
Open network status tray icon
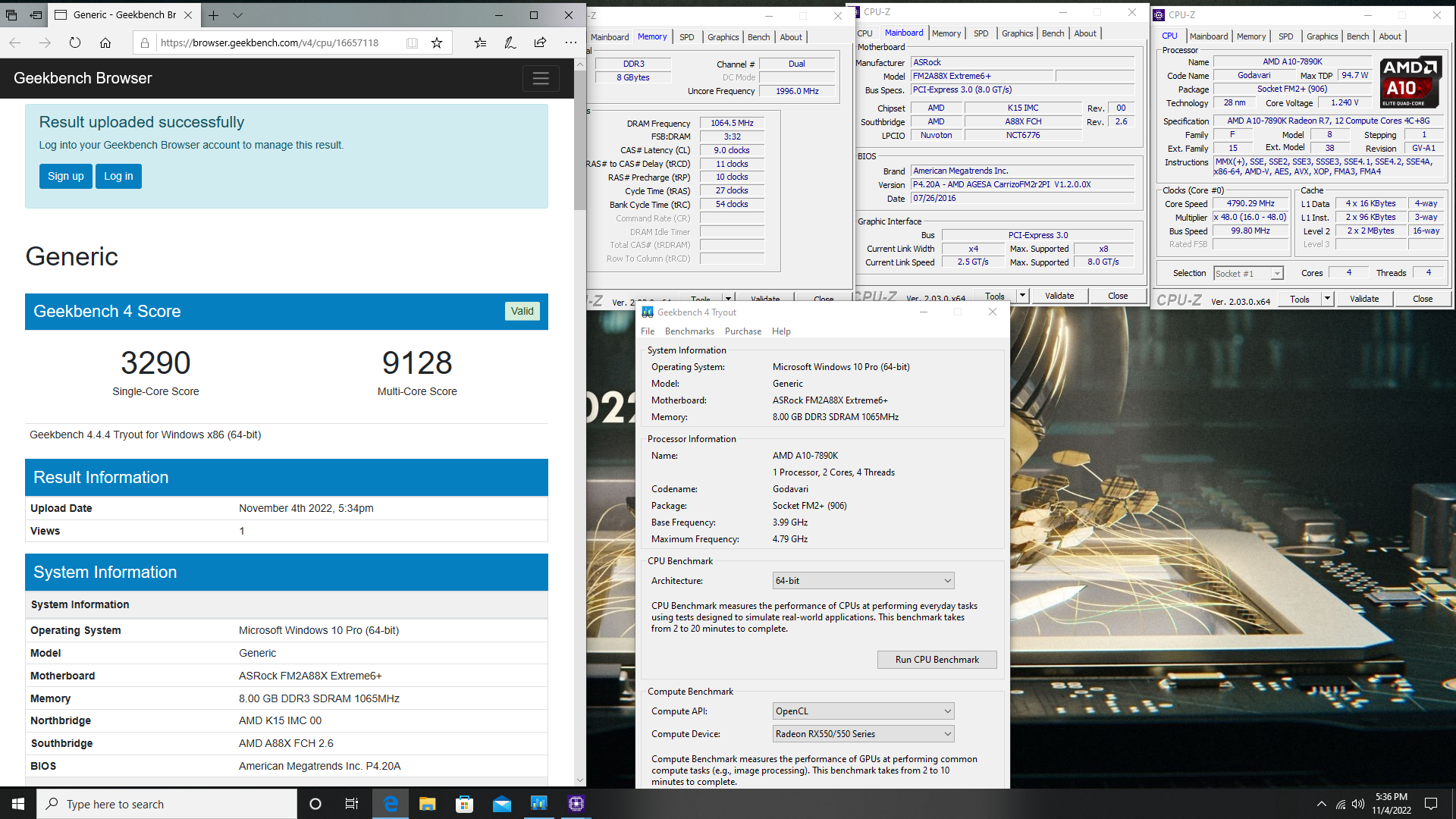pos(1341,804)
